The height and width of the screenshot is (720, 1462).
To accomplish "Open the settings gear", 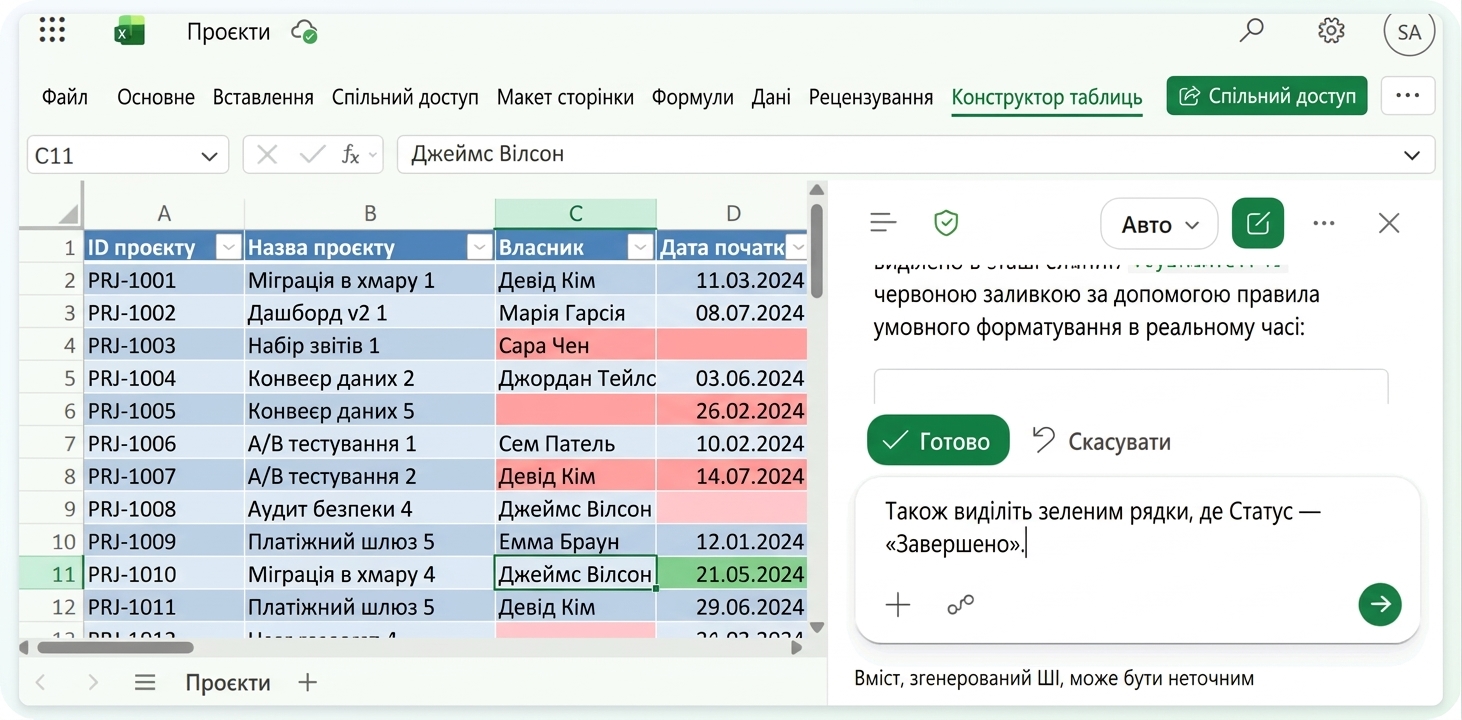I will tap(1331, 31).
